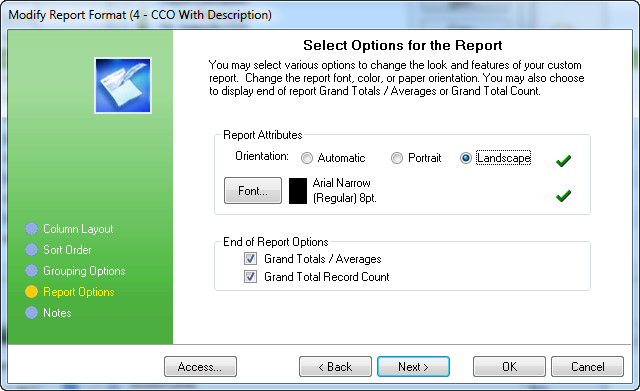The image size is (640, 391).
Task: Select the Automatic orientation radio button
Action: (307, 158)
